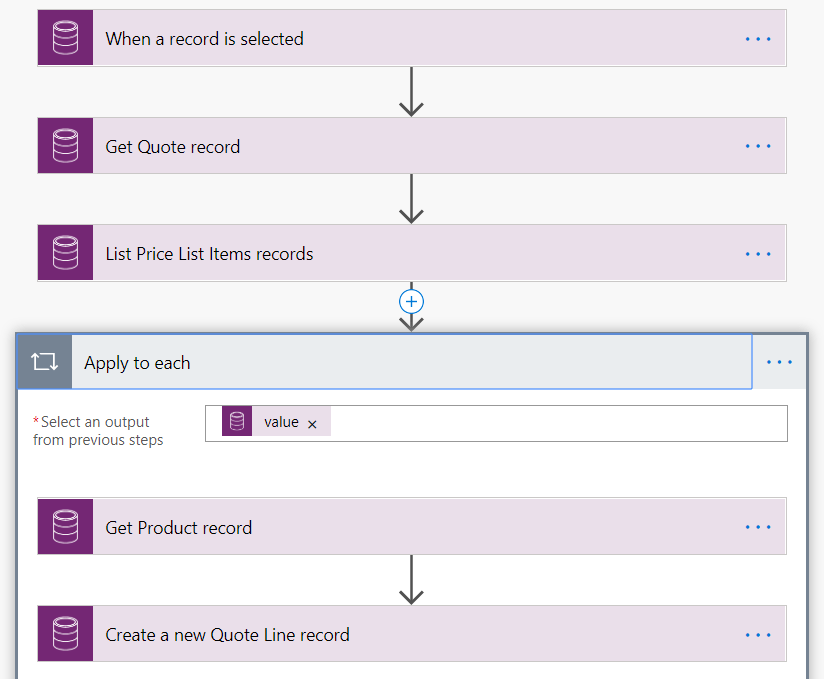Expand the List Price List Items records step
824x679 pixels.
(400, 253)
